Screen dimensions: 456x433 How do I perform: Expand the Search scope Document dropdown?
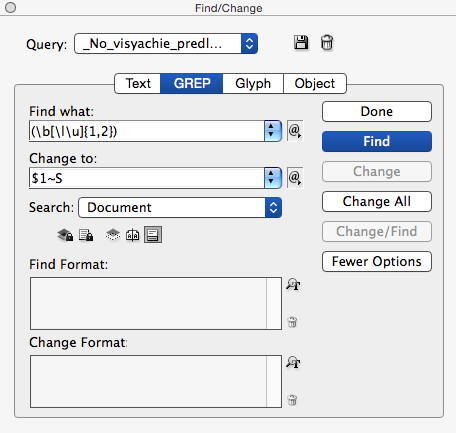point(180,208)
